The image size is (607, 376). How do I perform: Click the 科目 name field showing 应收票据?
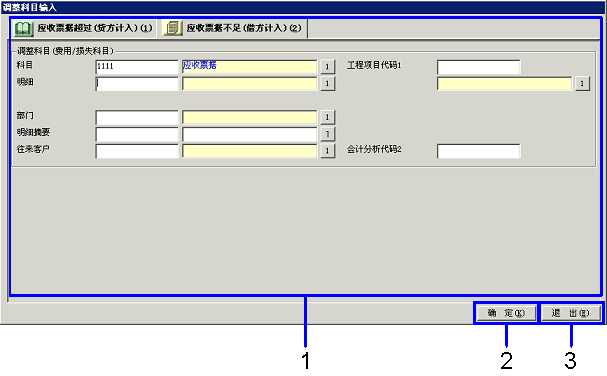(x=250, y=67)
